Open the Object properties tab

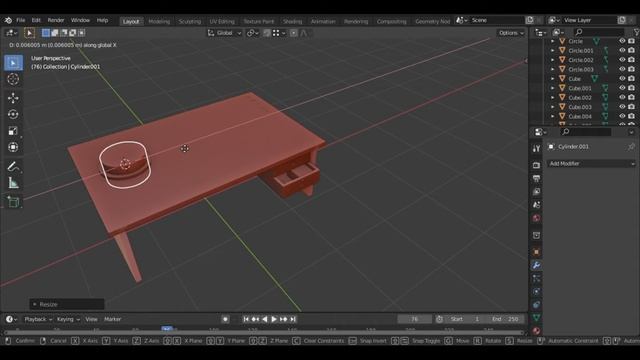[536, 252]
